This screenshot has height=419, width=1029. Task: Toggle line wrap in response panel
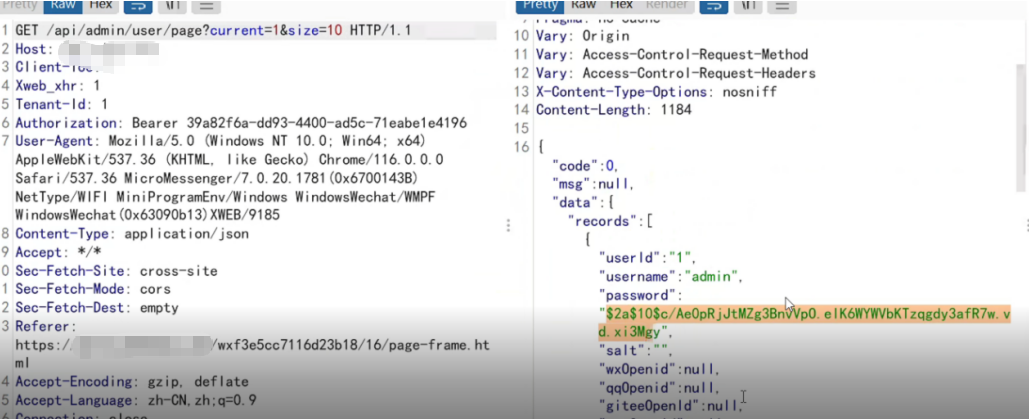[714, 6]
